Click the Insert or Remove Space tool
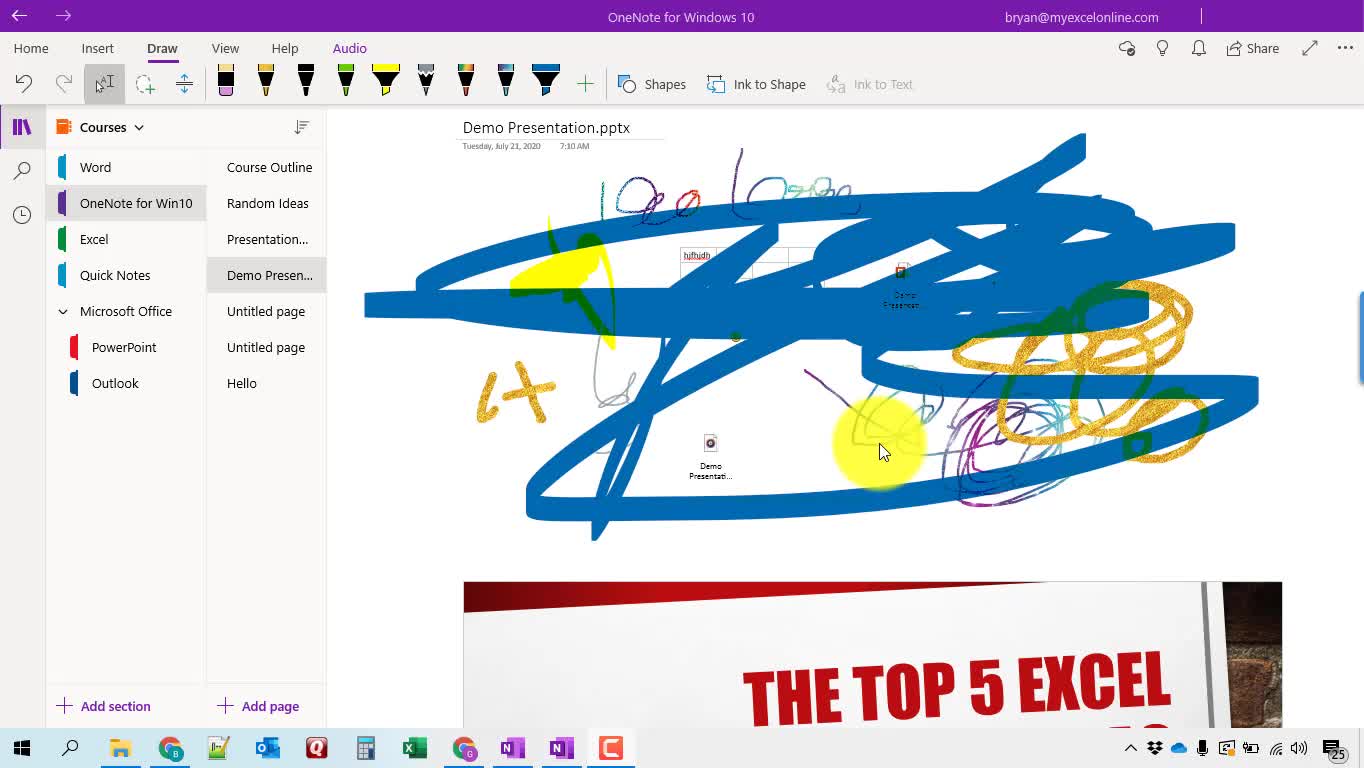This screenshot has height=768, width=1364. [x=184, y=85]
